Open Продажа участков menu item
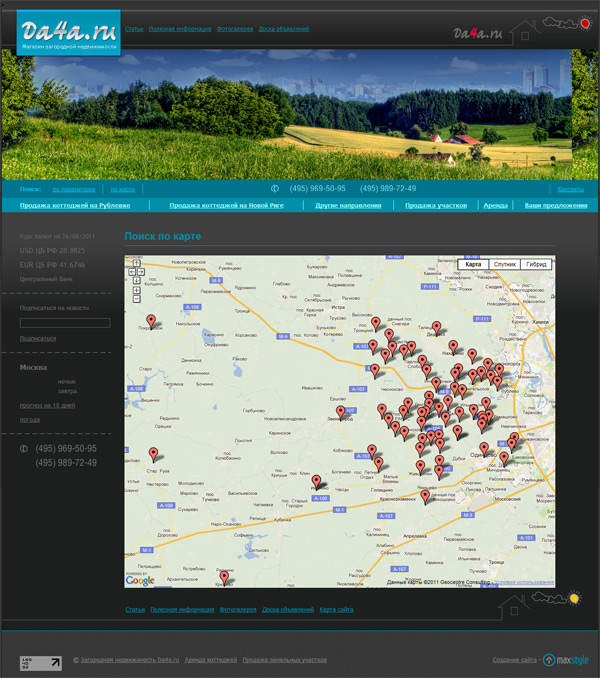The width and height of the screenshot is (600, 678). click(x=436, y=205)
